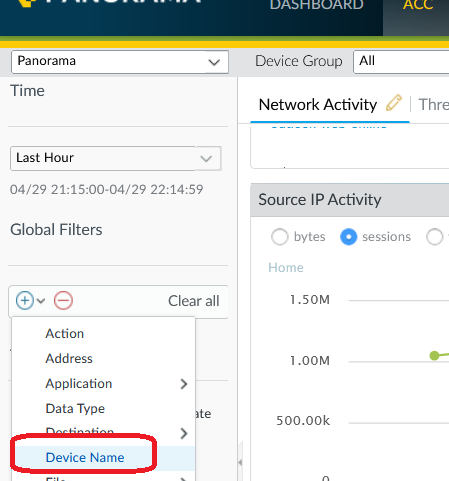Image resolution: width=449 pixels, height=481 pixels.
Task: Collapse side panel with small left arrow
Action: [x=240, y=462]
